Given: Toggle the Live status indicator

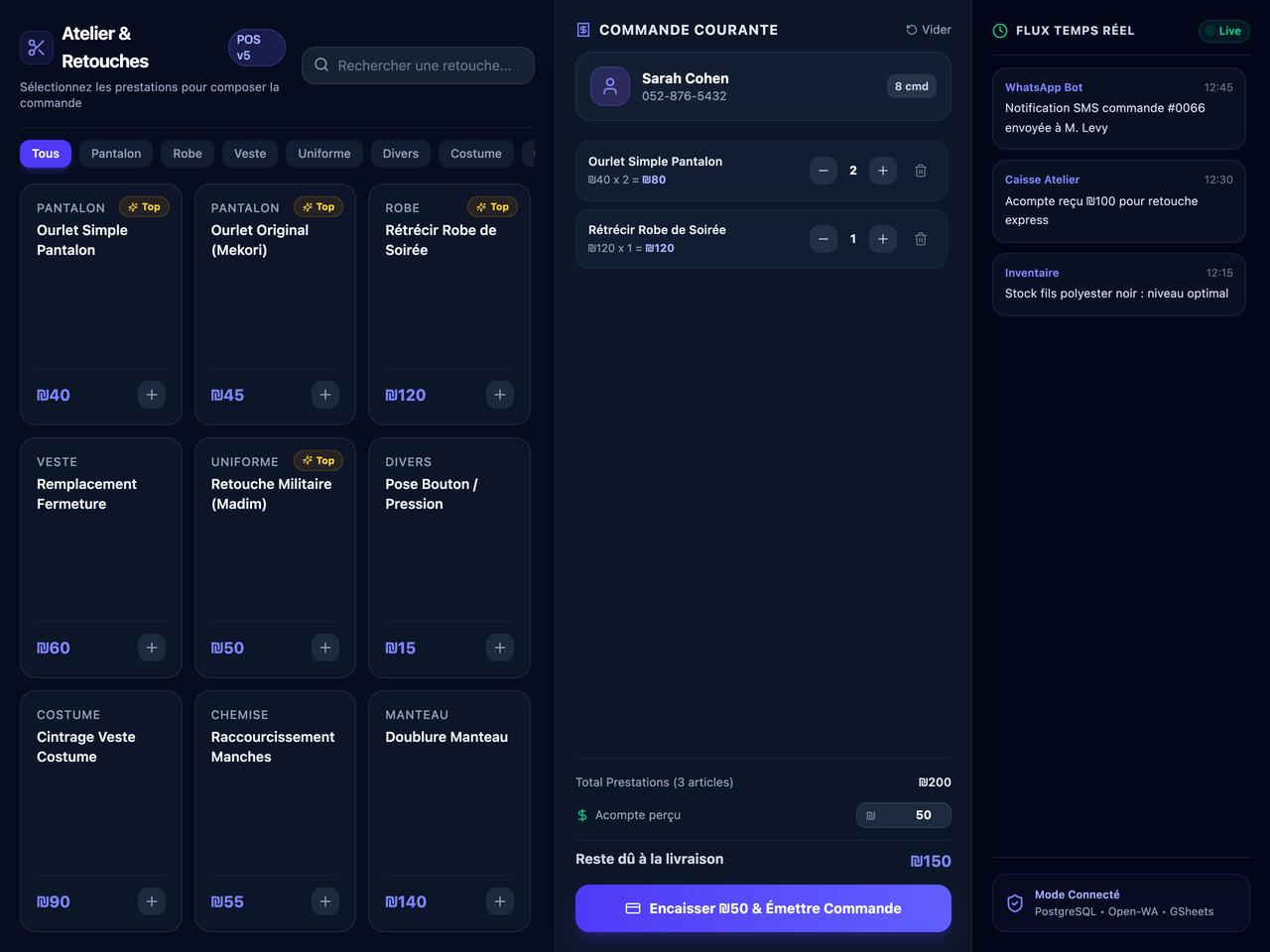Looking at the screenshot, I should [x=1224, y=31].
